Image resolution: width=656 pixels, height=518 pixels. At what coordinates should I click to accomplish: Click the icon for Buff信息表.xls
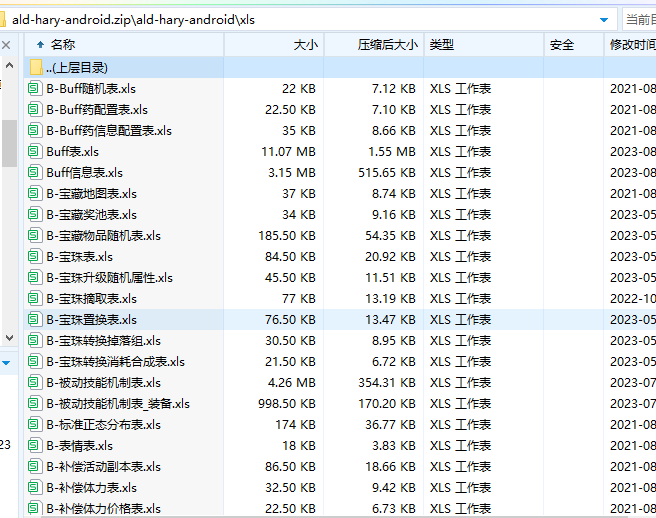(36, 172)
